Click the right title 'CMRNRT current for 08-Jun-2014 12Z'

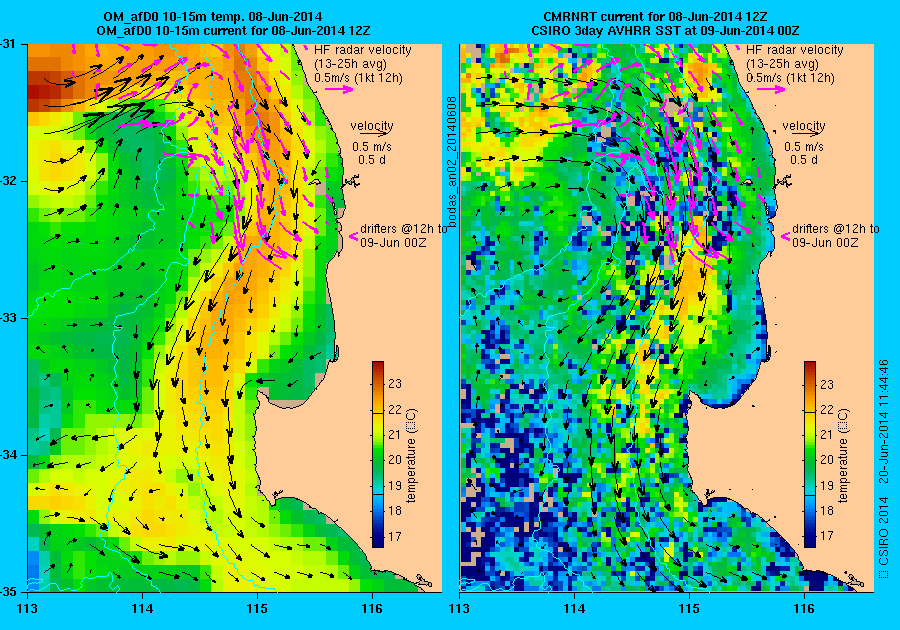tap(655, 17)
